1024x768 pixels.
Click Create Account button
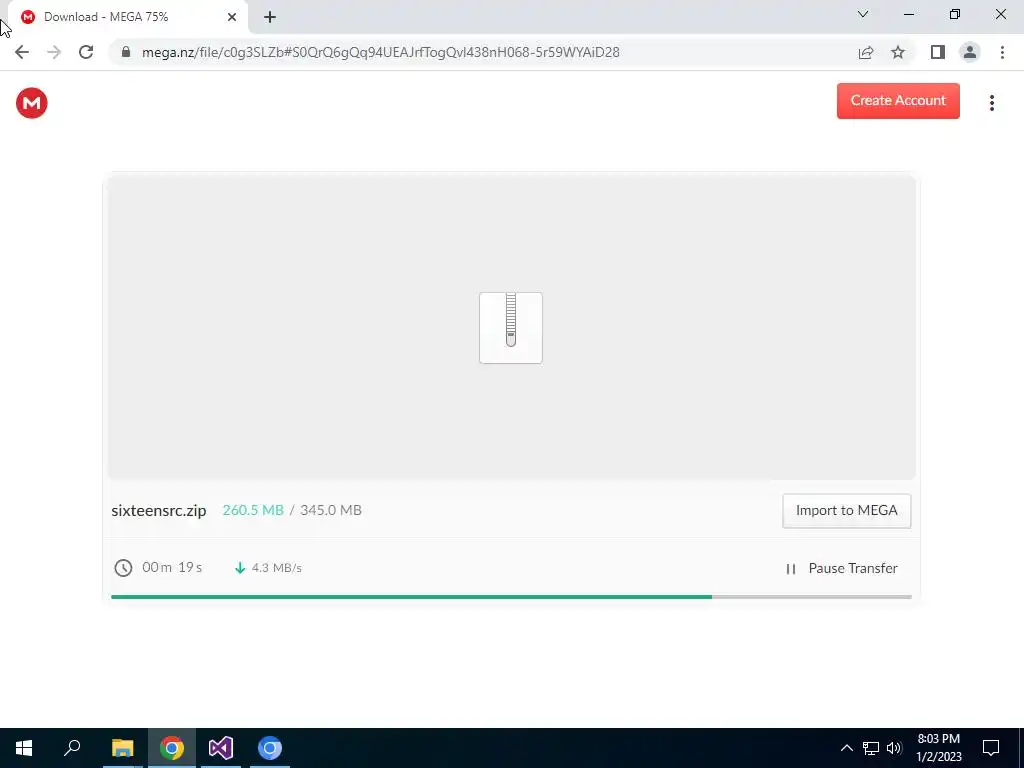pyautogui.click(x=898, y=101)
